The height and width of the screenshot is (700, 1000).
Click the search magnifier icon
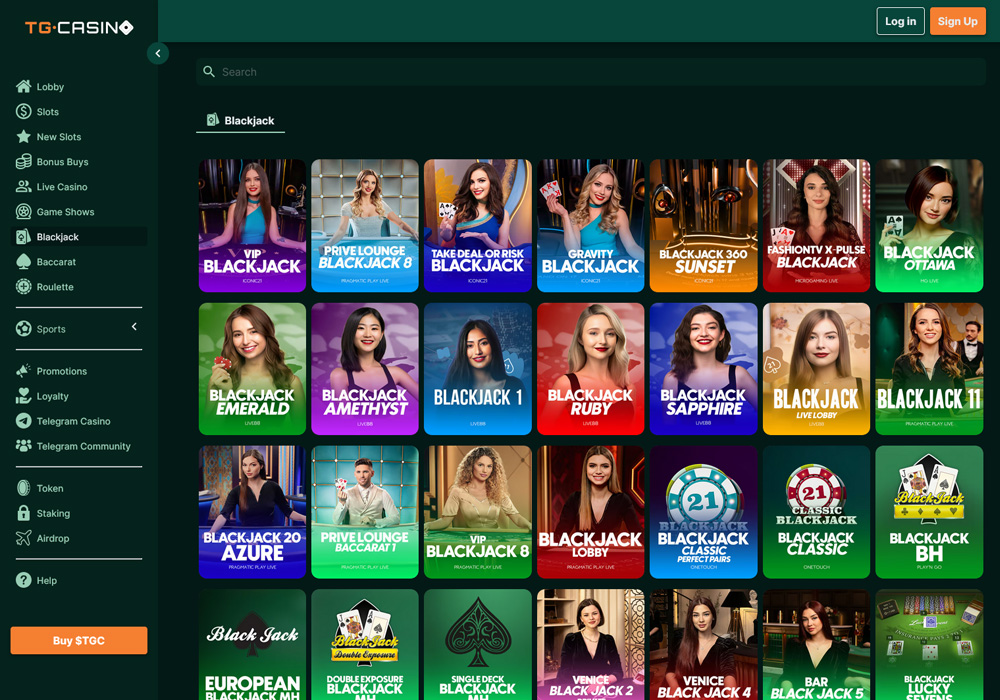209,71
